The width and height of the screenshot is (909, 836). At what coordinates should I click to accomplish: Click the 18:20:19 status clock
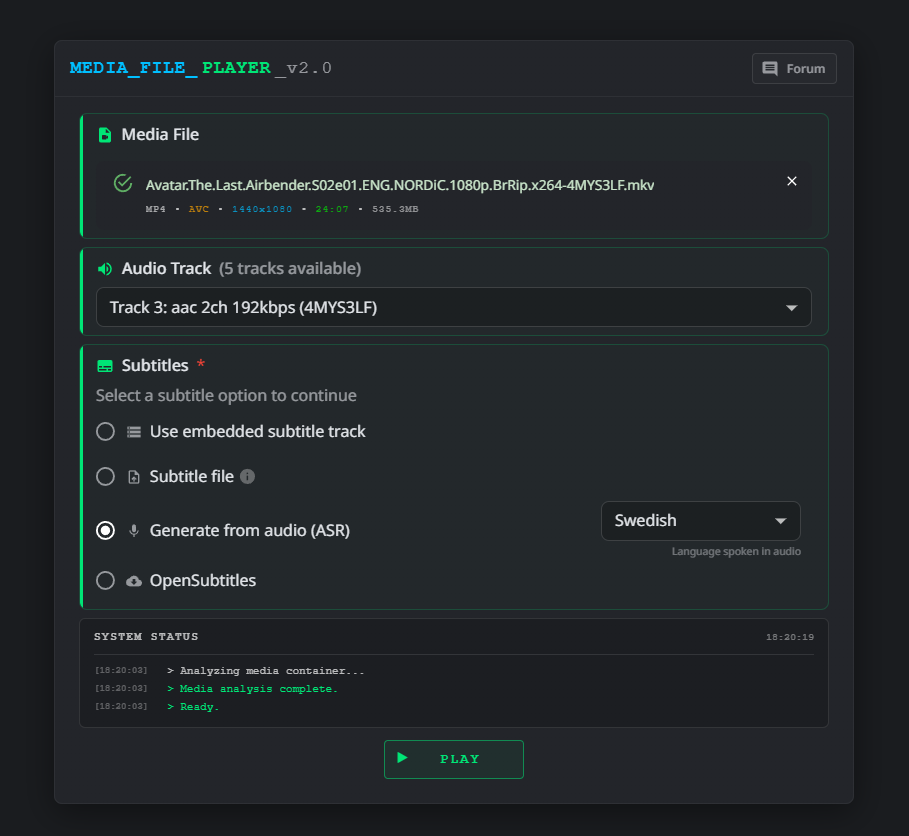[x=790, y=637]
